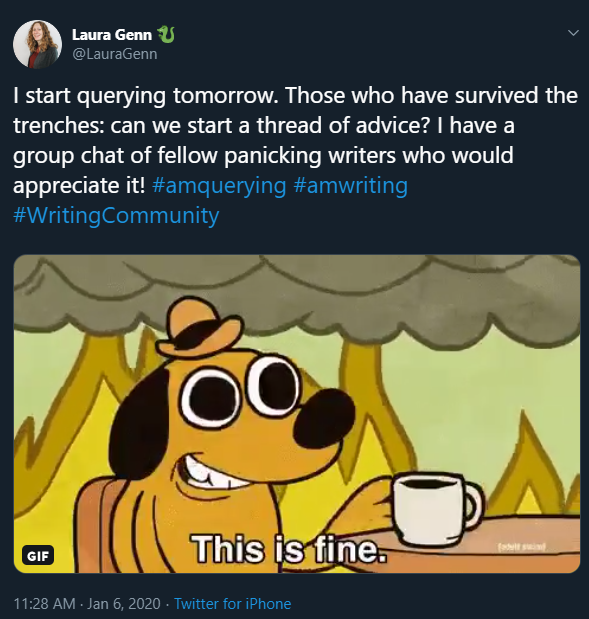
Task: Click the watermark credit on the GIF
Action: pyautogui.click(x=521, y=547)
